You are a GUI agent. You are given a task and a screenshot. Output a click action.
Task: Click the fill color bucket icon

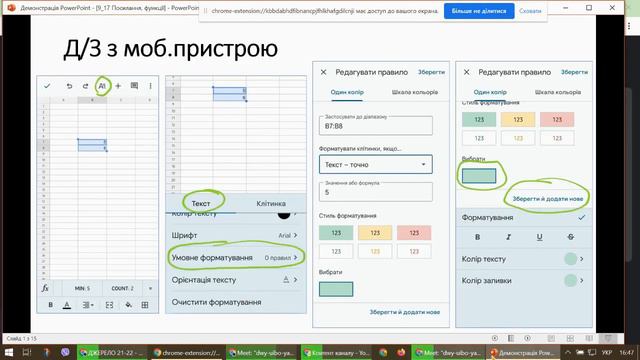(128, 305)
